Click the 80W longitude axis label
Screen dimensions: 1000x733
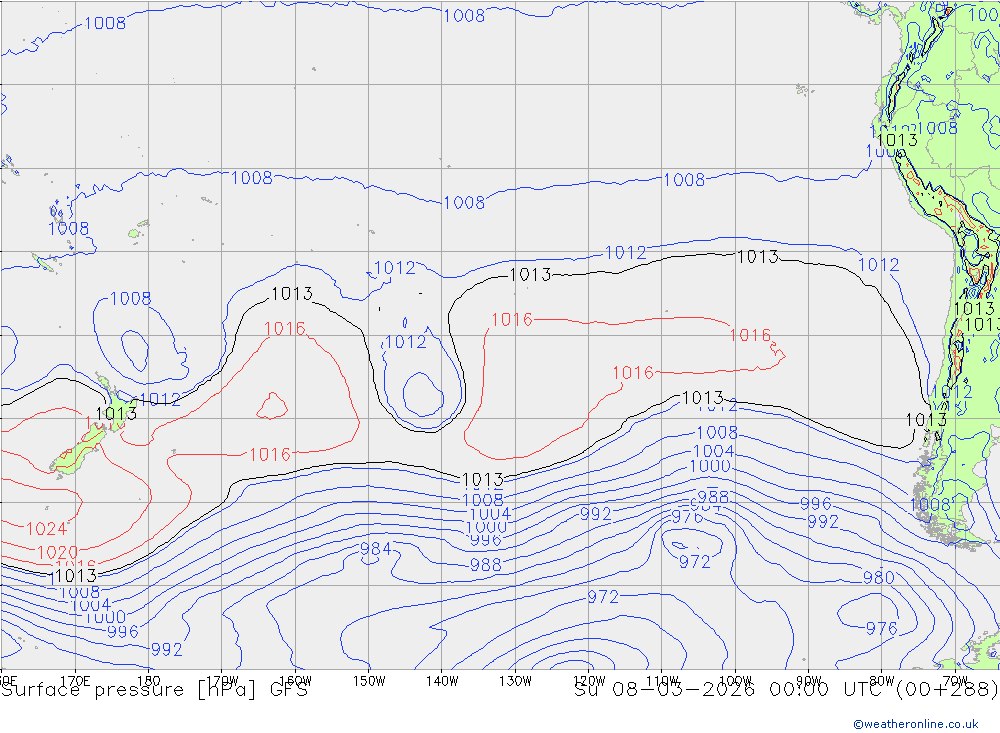882,681
